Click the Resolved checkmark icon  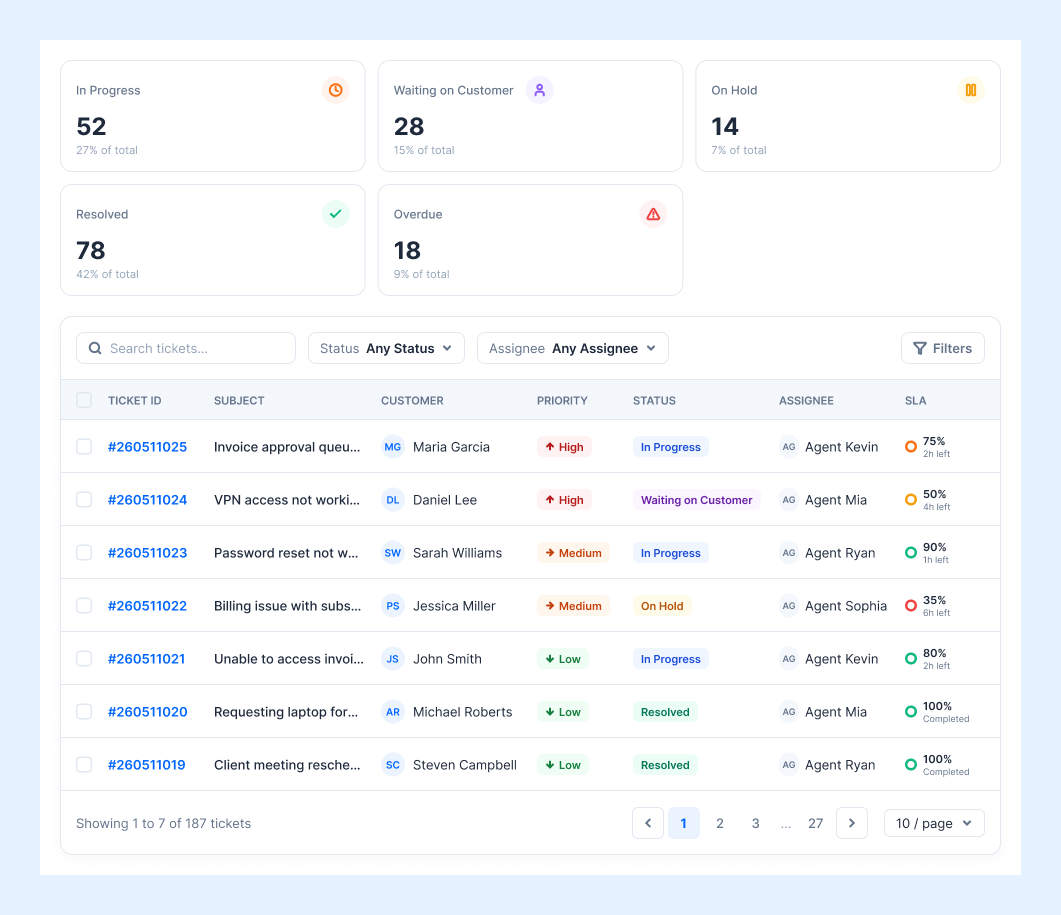click(335, 214)
